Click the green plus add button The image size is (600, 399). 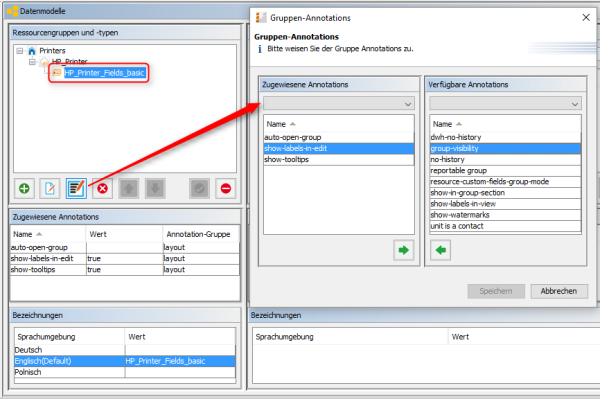(x=24, y=188)
